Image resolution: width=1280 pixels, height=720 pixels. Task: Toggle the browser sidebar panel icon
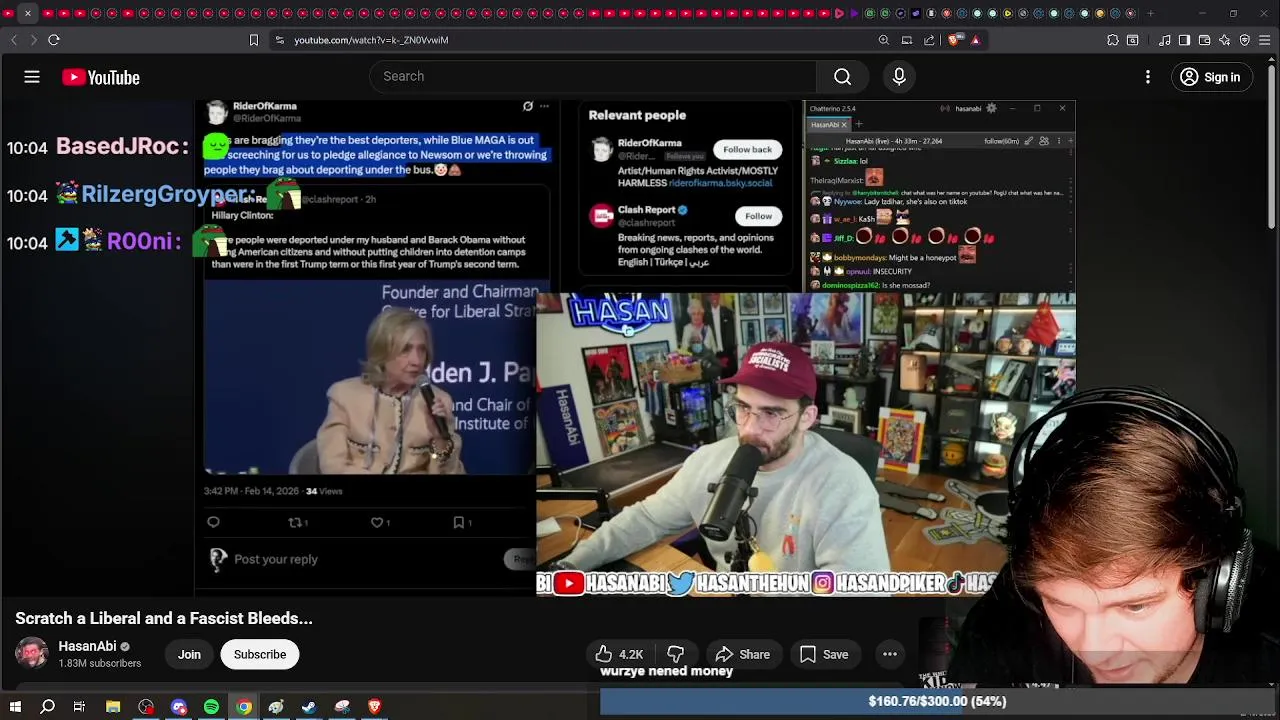tap(1185, 40)
